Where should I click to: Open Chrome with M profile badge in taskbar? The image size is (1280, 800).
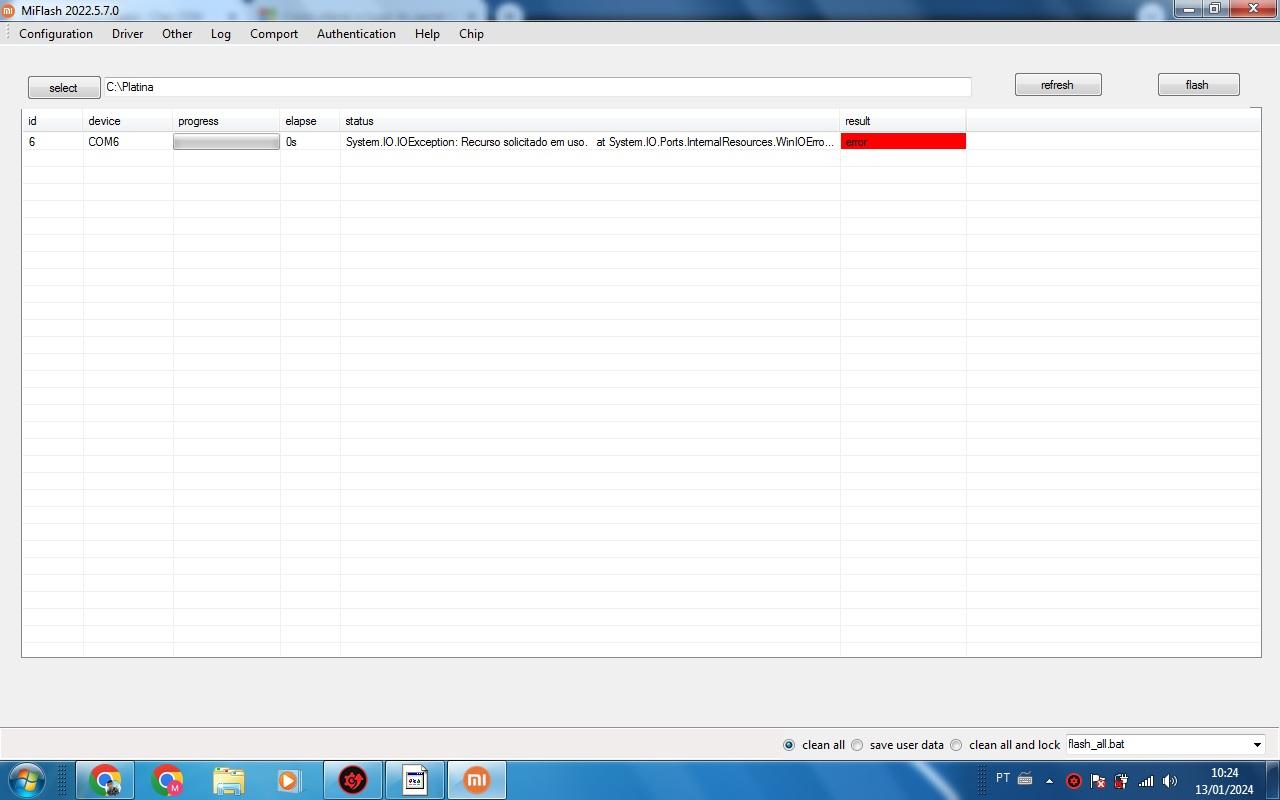(x=168, y=780)
